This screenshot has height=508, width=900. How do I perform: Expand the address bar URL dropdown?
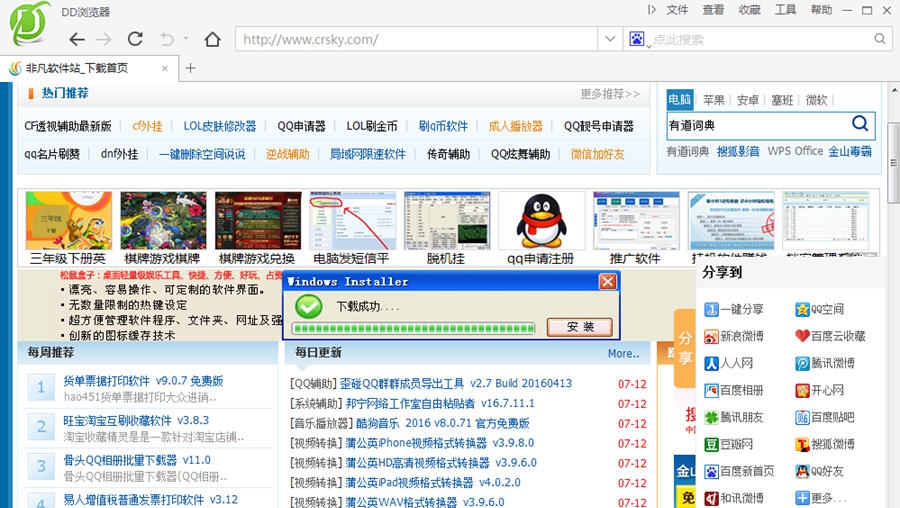pyautogui.click(x=610, y=39)
